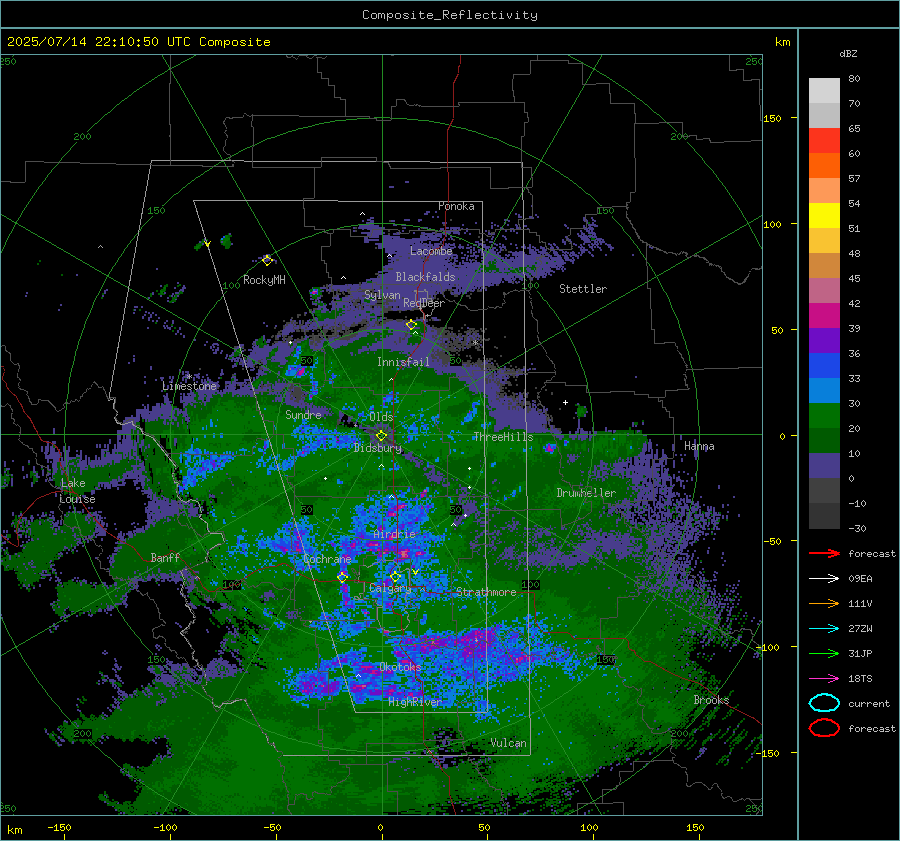The height and width of the screenshot is (841, 900).
Task: Select the magenta 18TS arrow legend icon
Action: point(824,679)
